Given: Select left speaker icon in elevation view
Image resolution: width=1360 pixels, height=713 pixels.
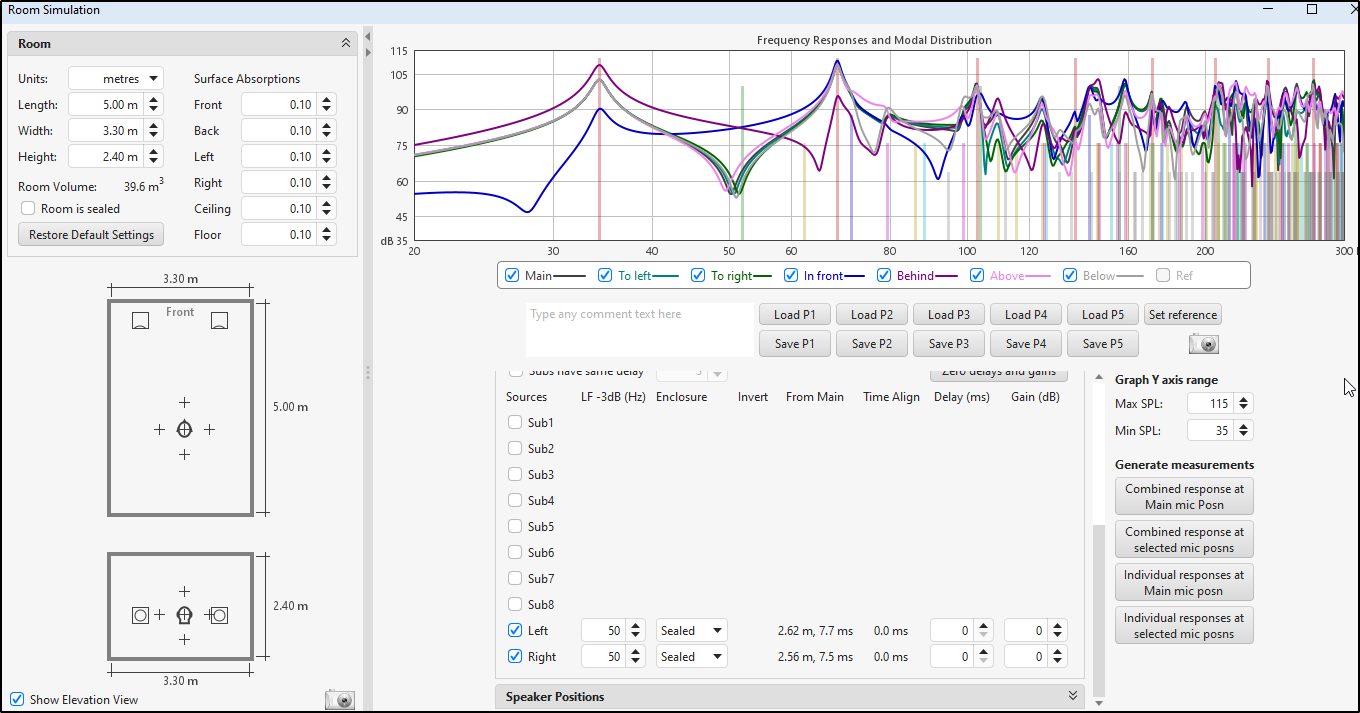Looking at the screenshot, I should coord(141,615).
